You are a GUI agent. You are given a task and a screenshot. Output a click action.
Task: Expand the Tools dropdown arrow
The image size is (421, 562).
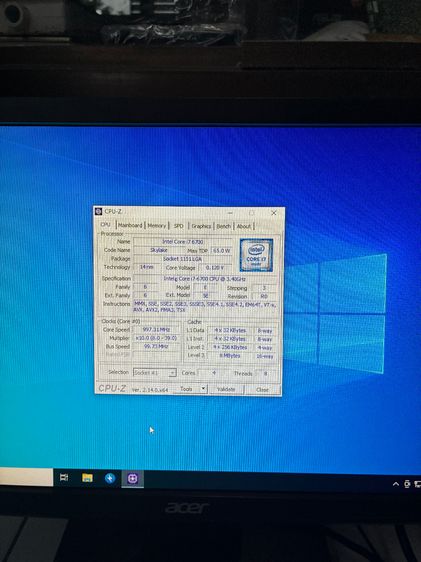[204, 389]
